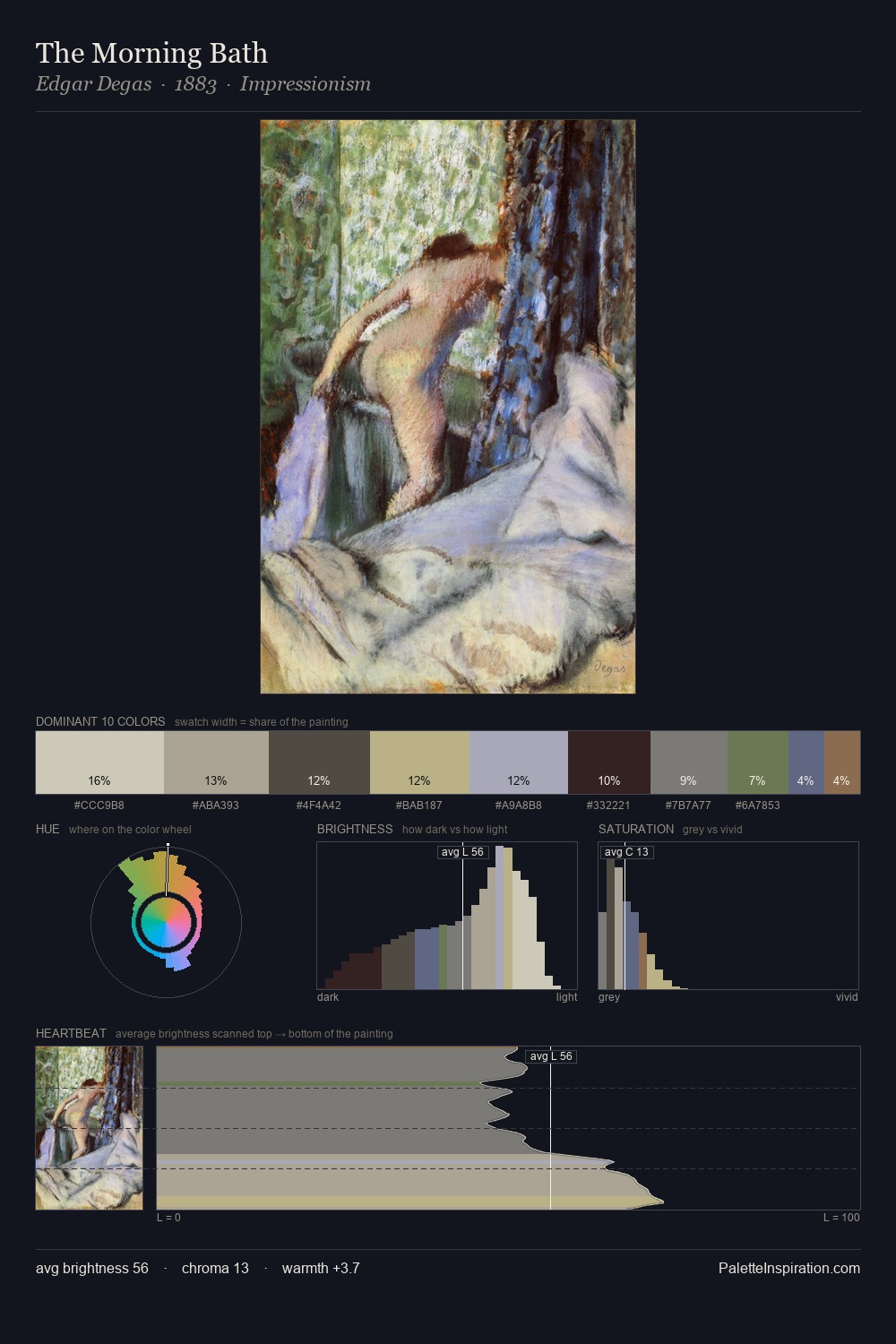This screenshot has width=896, height=1344.
Task: Click the saturation histogram chart
Action: pos(728,916)
